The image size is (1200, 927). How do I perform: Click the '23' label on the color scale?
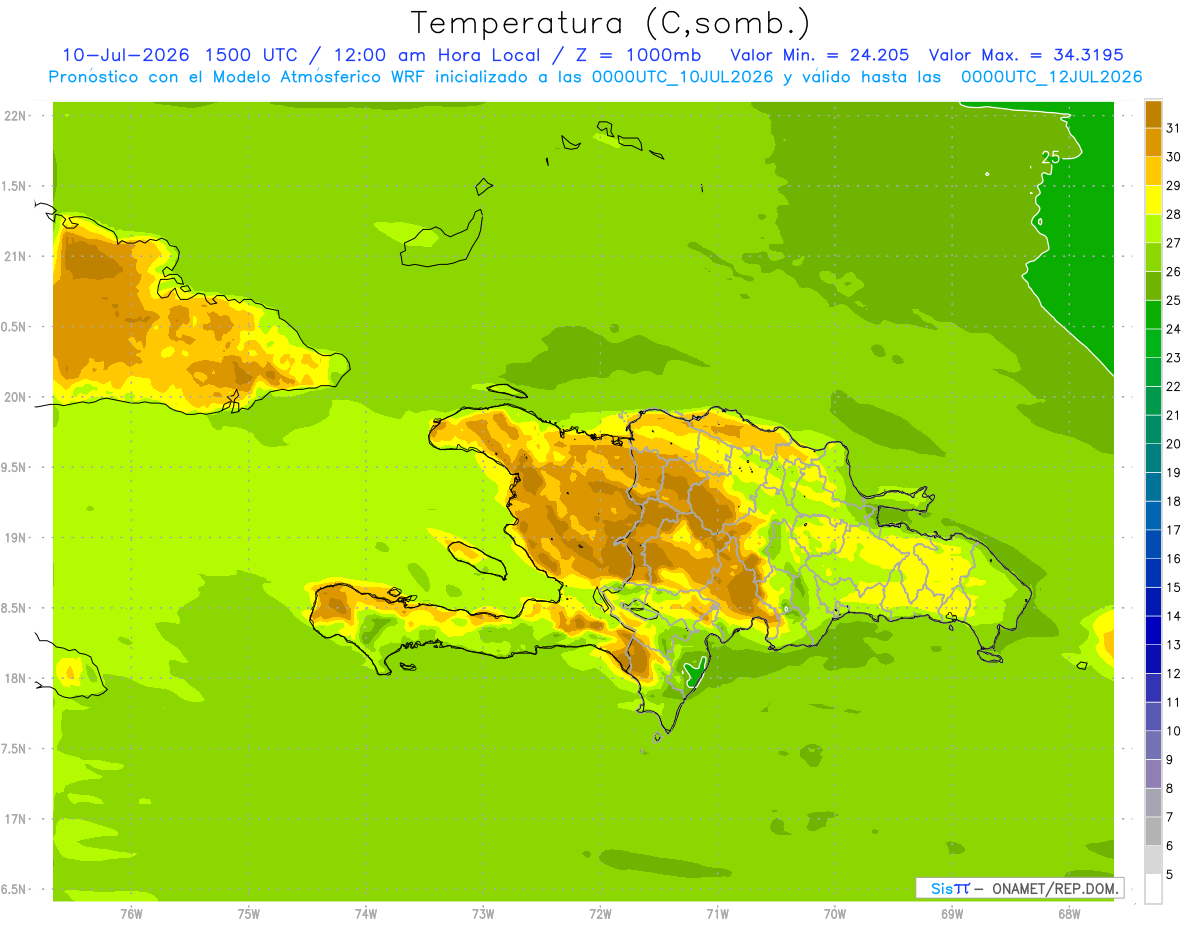pos(1174,358)
